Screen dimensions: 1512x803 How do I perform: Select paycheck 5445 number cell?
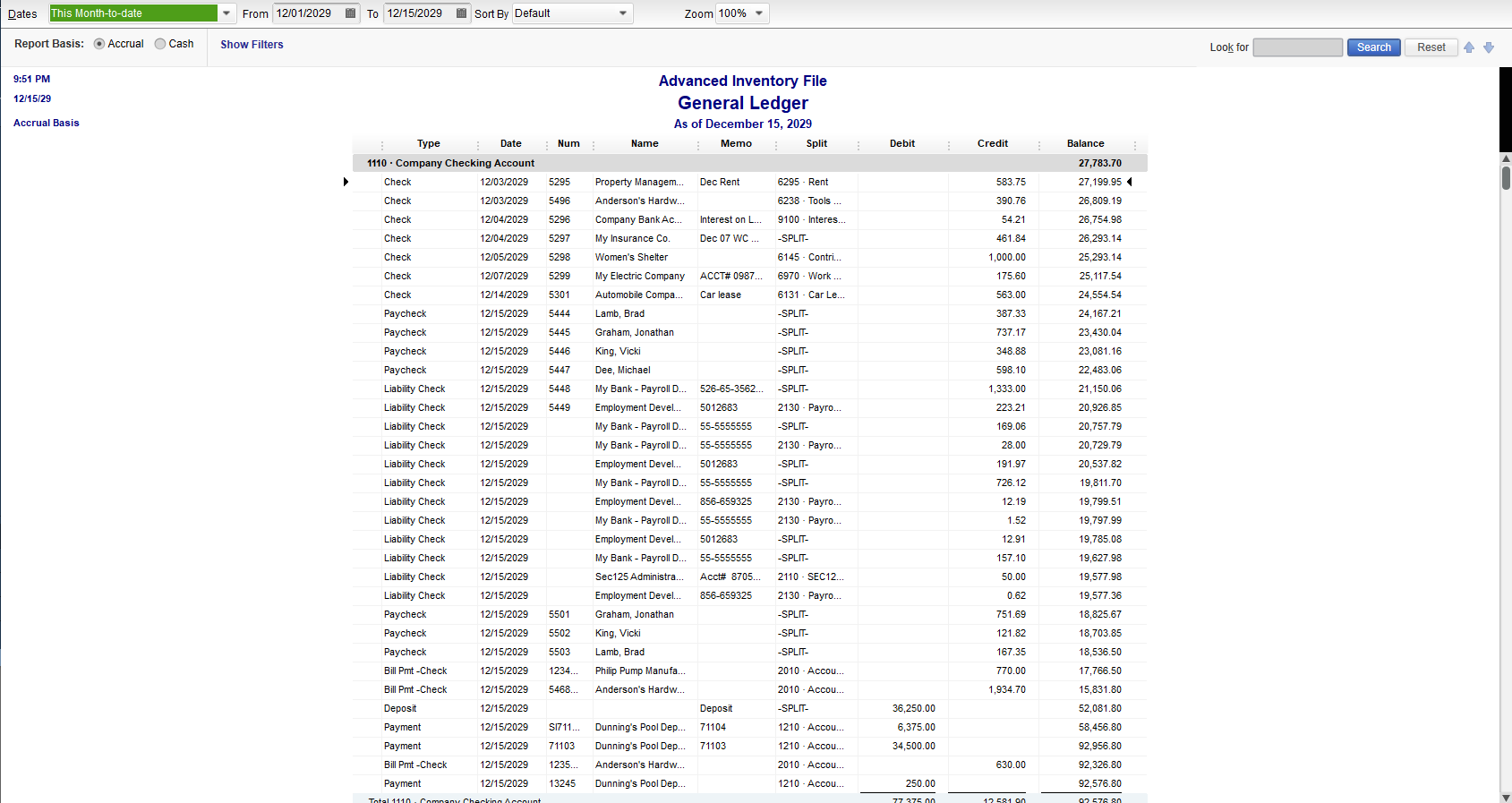tap(560, 332)
